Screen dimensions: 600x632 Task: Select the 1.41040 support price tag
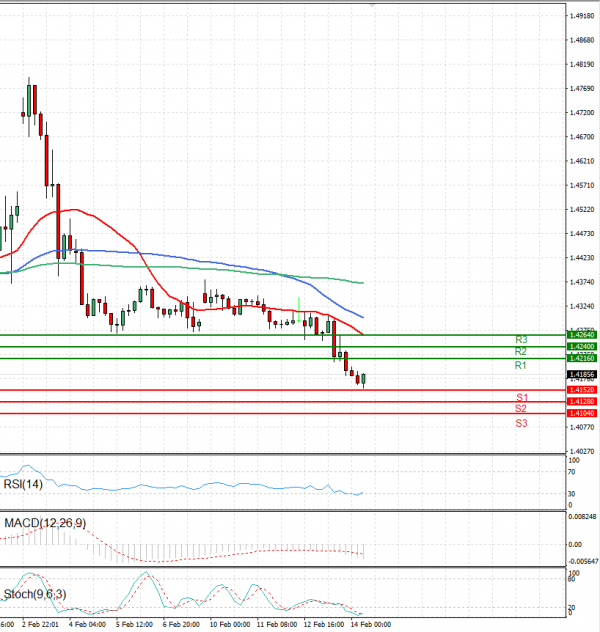tap(582, 413)
